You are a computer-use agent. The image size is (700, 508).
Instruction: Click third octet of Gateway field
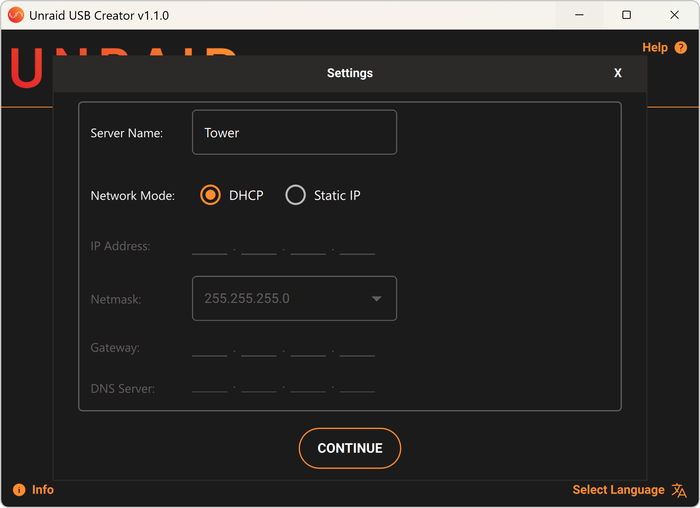(x=308, y=348)
